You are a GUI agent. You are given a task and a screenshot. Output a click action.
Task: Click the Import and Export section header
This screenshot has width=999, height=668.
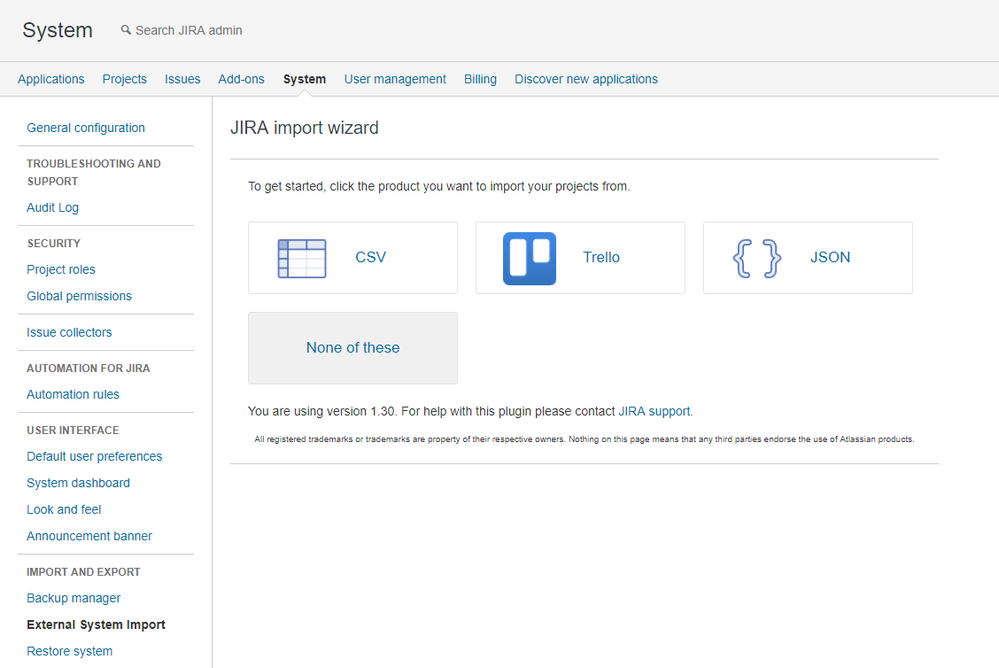point(83,572)
